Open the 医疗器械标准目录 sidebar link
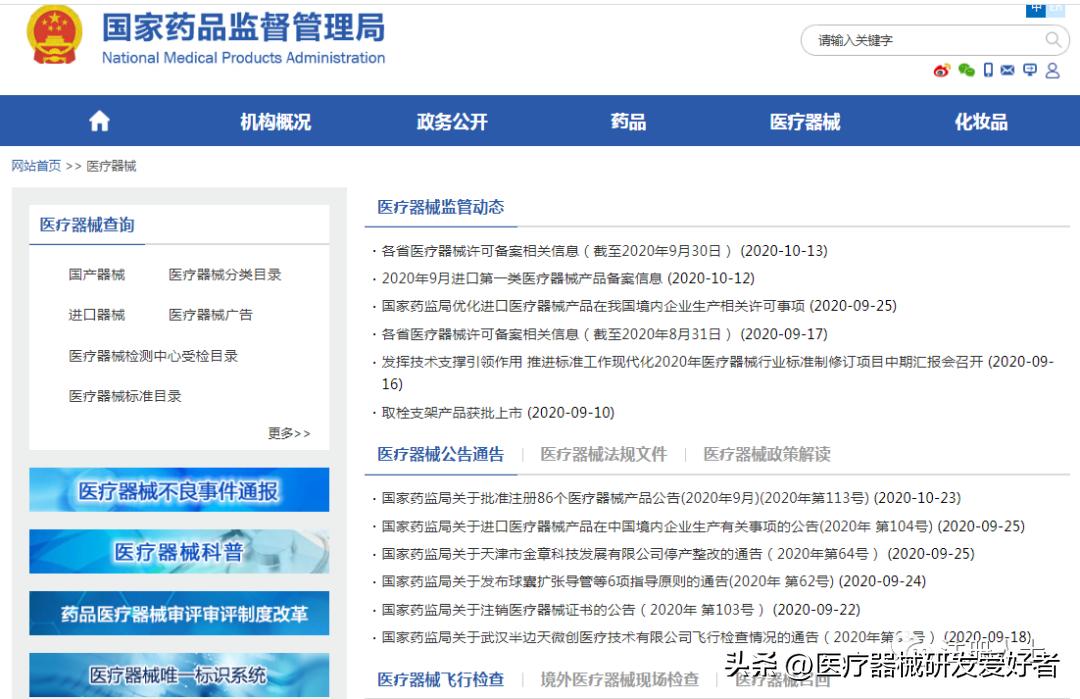The width and height of the screenshot is (1080, 699). 127,395
